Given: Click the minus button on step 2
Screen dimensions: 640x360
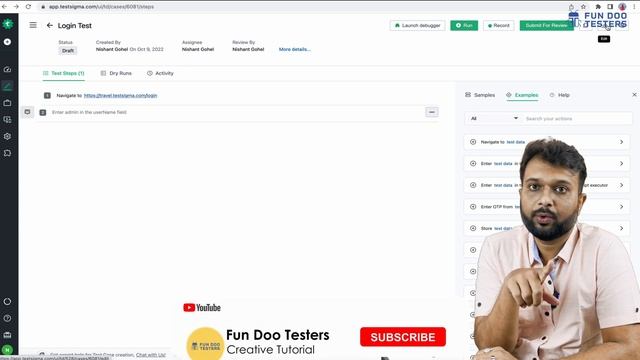Looking at the screenshot, I should [432, 112].
